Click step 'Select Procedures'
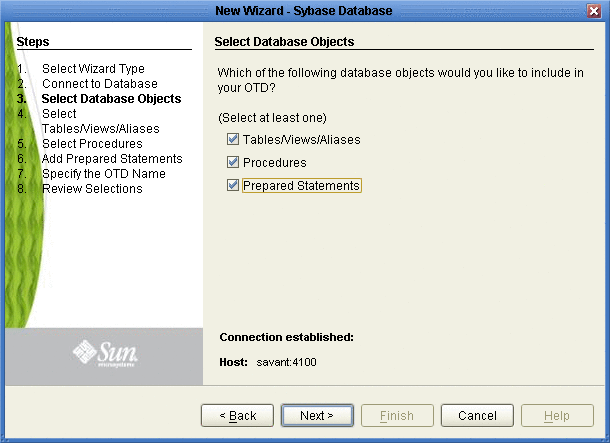The image size is (610, 443). (92, 144)
